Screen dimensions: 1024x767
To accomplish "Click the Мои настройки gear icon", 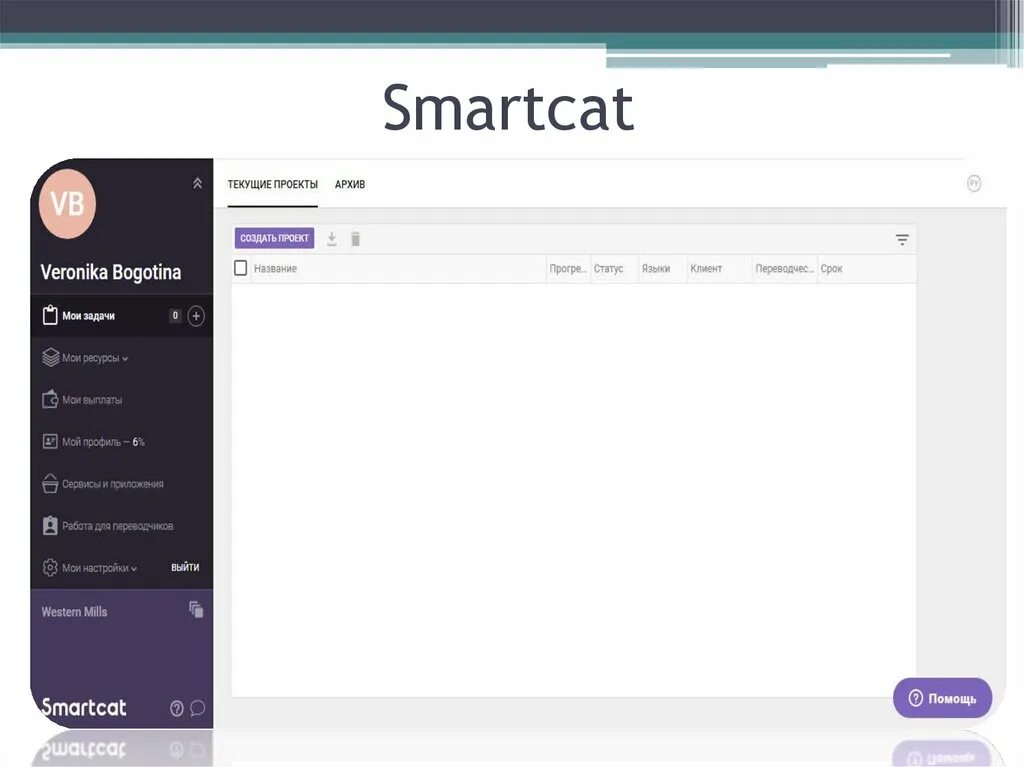I will [x=50, y=568].
